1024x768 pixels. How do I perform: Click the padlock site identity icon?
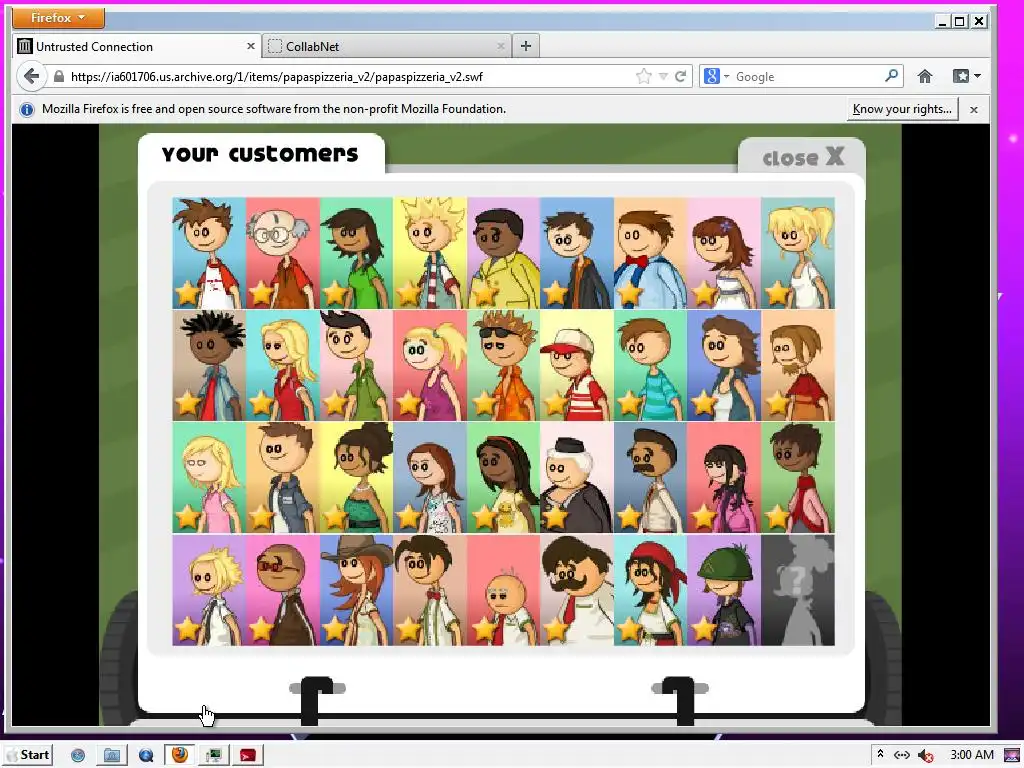(59, 76)
